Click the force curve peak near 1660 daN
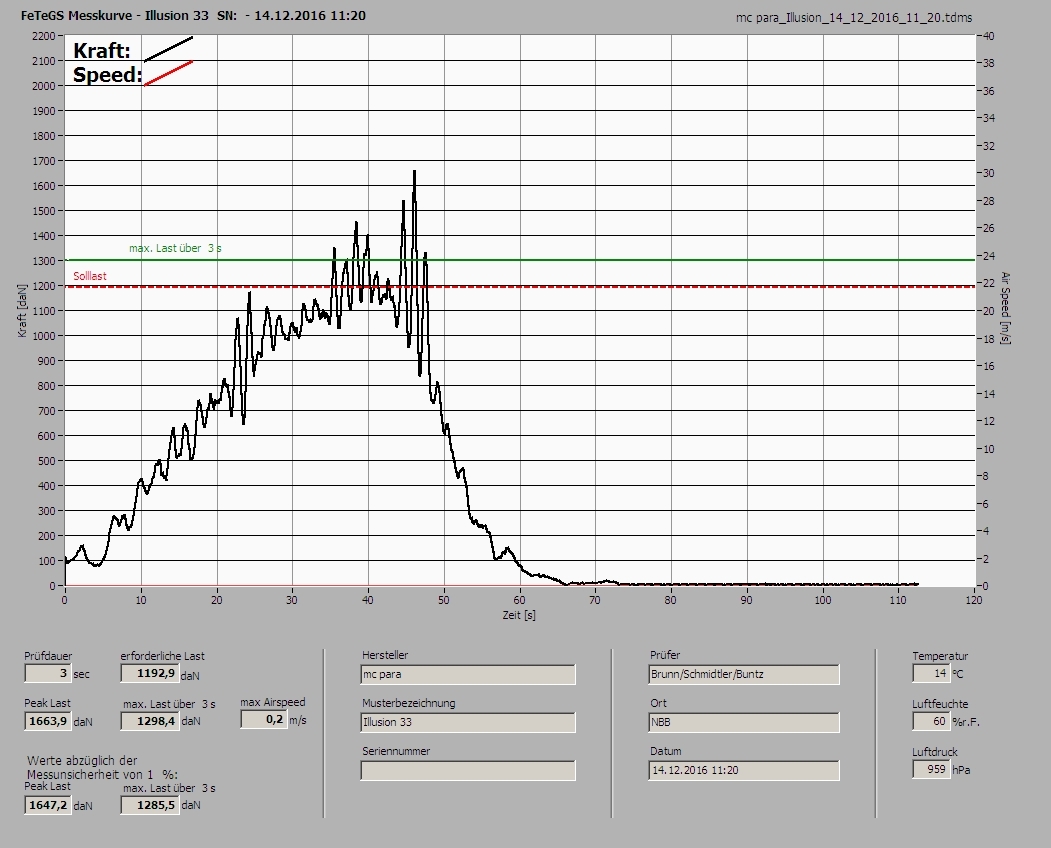The image size is (1051, 848). [x=414, y=172]
